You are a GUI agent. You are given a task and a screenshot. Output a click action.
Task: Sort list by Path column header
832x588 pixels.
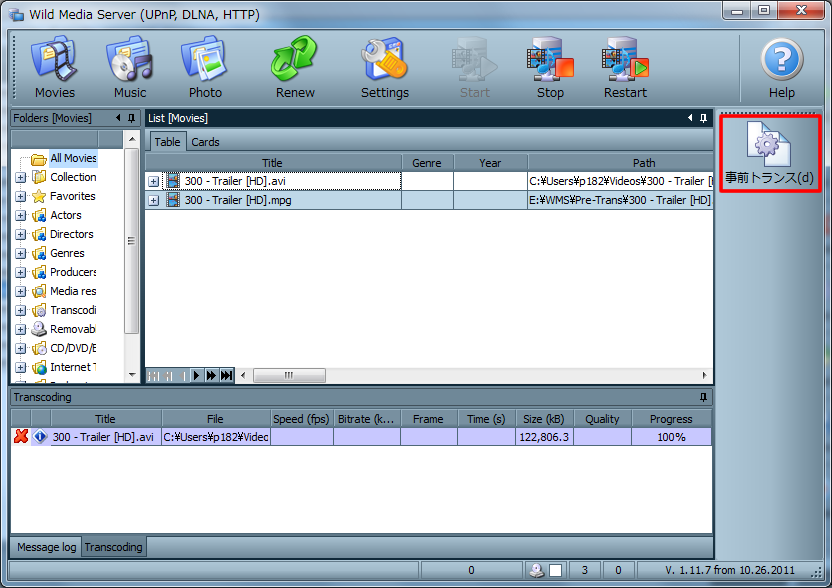(x=620, y=163)
